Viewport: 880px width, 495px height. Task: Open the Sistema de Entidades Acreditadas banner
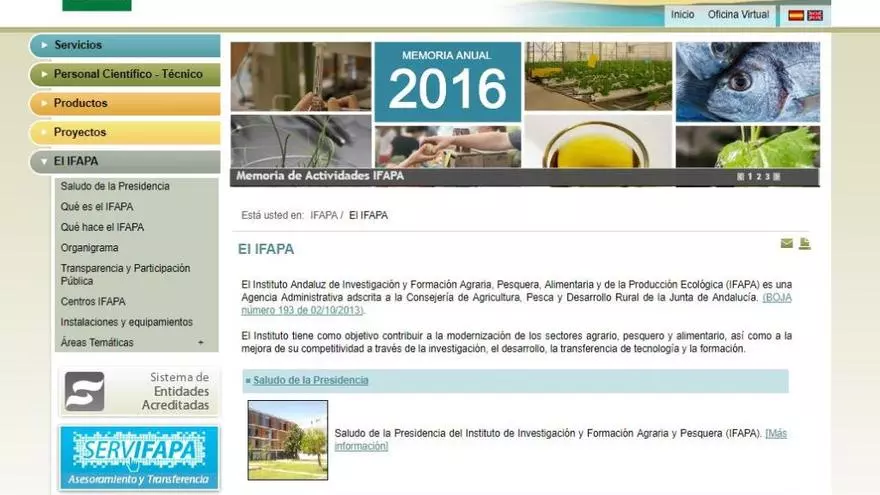click(x=138, y=391)
